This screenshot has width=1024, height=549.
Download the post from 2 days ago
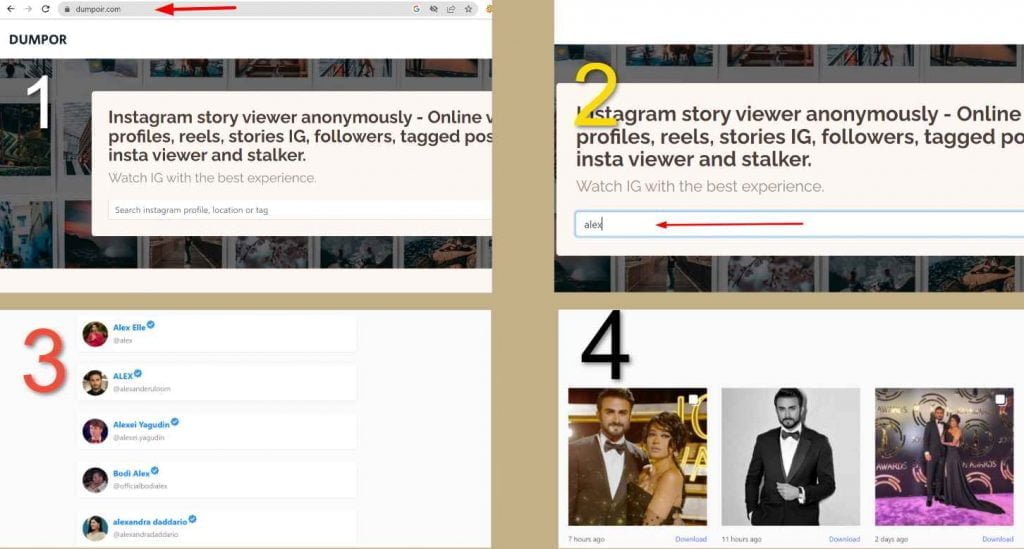click(998, 539)
